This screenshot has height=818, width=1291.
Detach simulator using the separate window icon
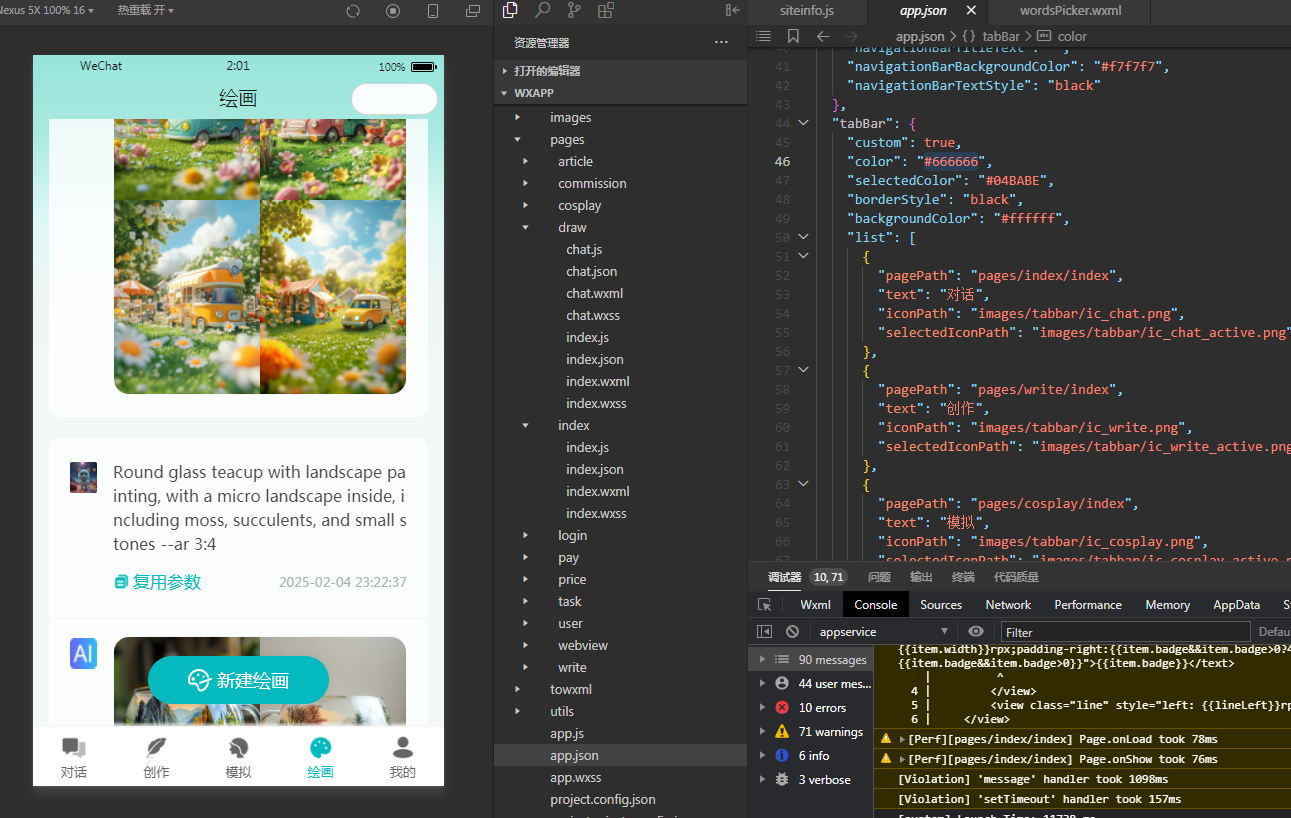pos(473,11)
